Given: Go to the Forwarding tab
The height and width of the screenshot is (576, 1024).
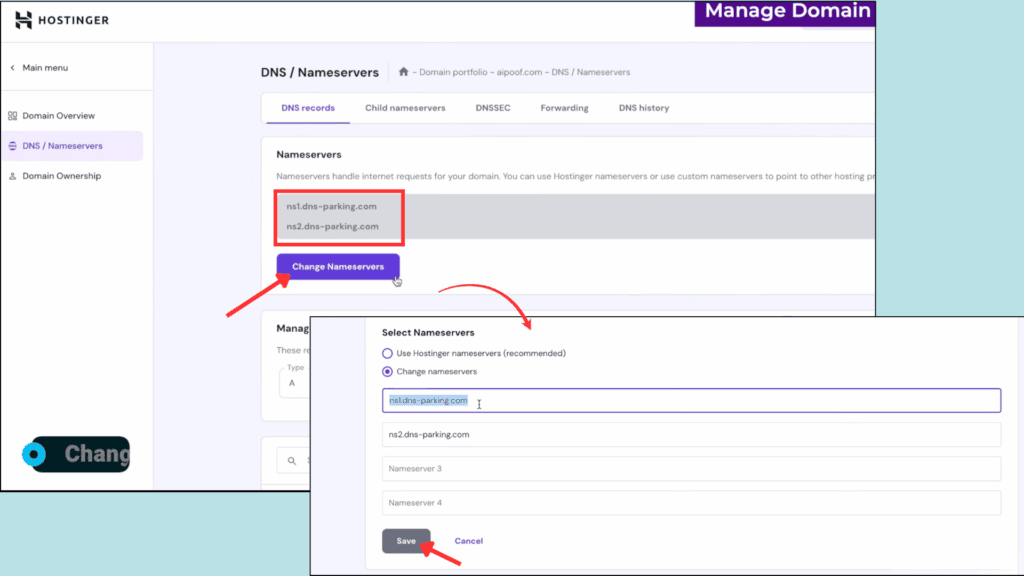Looking at the screenshot, I should click(x=564, y=108).
